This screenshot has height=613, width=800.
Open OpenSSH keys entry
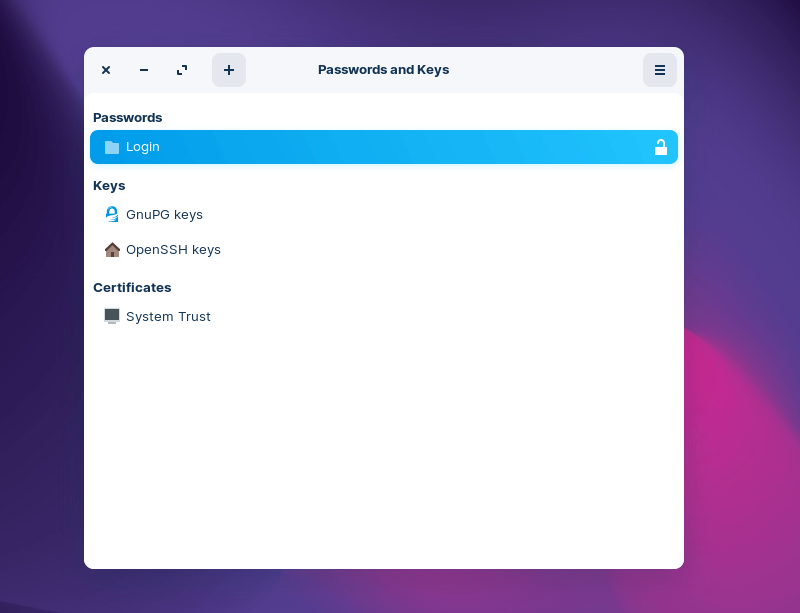[172, 249]
